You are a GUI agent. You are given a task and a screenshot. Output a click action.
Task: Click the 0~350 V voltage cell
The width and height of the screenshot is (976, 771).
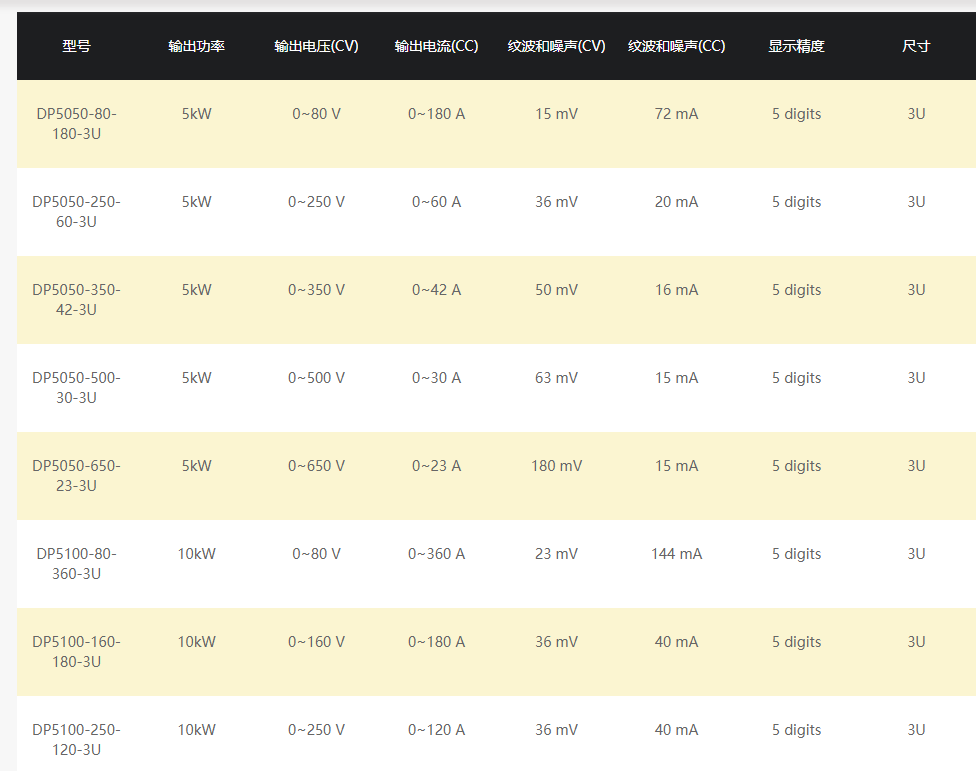pos(316,290)
